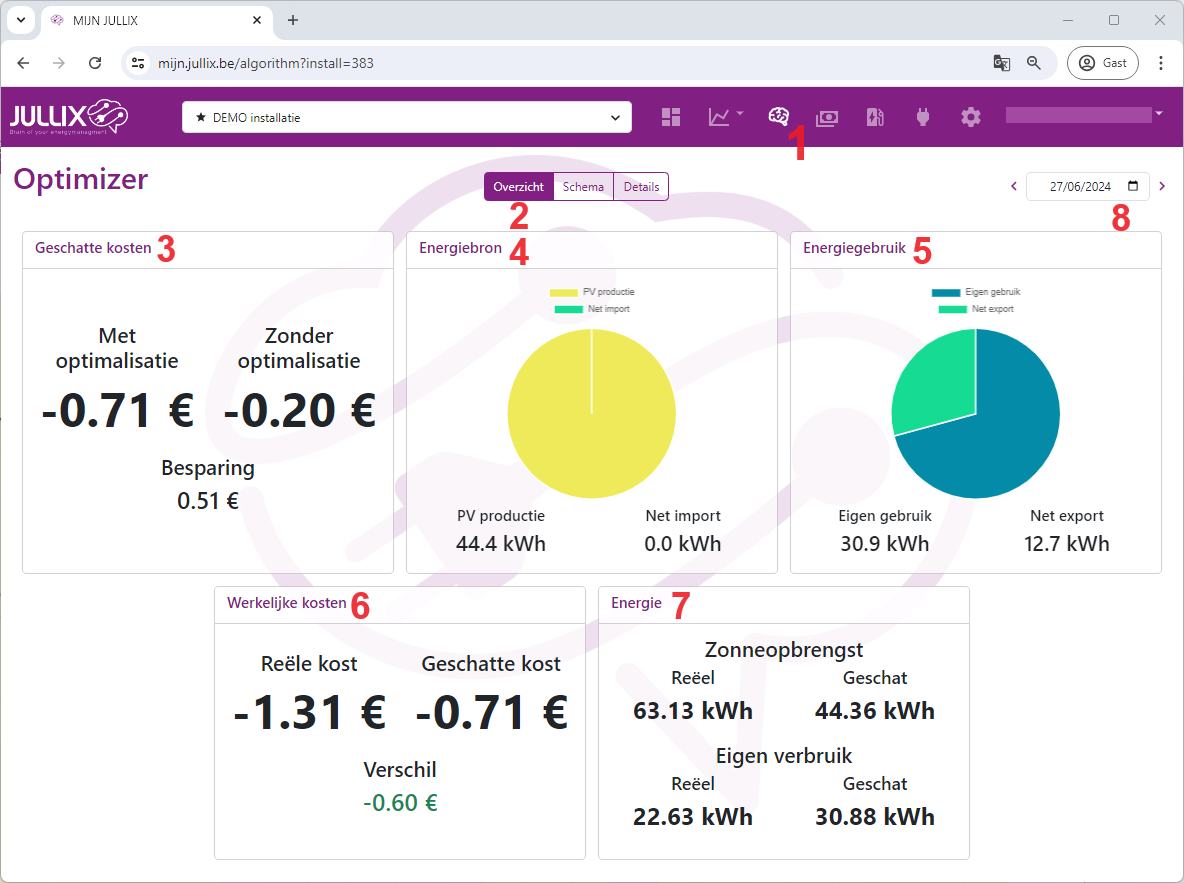Open the money/costs icon in navbar
Image resolution: width=1184 pixels, height=883 pixels.
(827, 117)
